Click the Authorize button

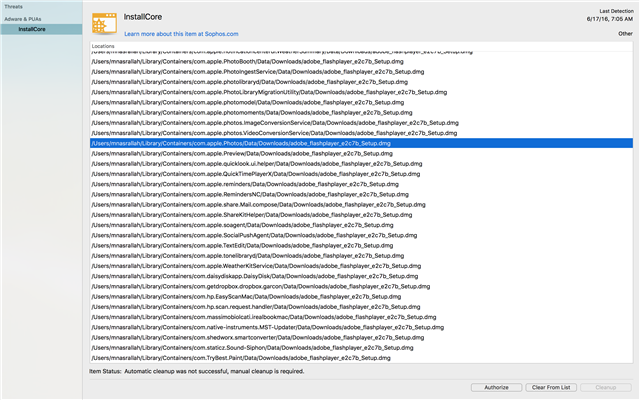point(496,387)
